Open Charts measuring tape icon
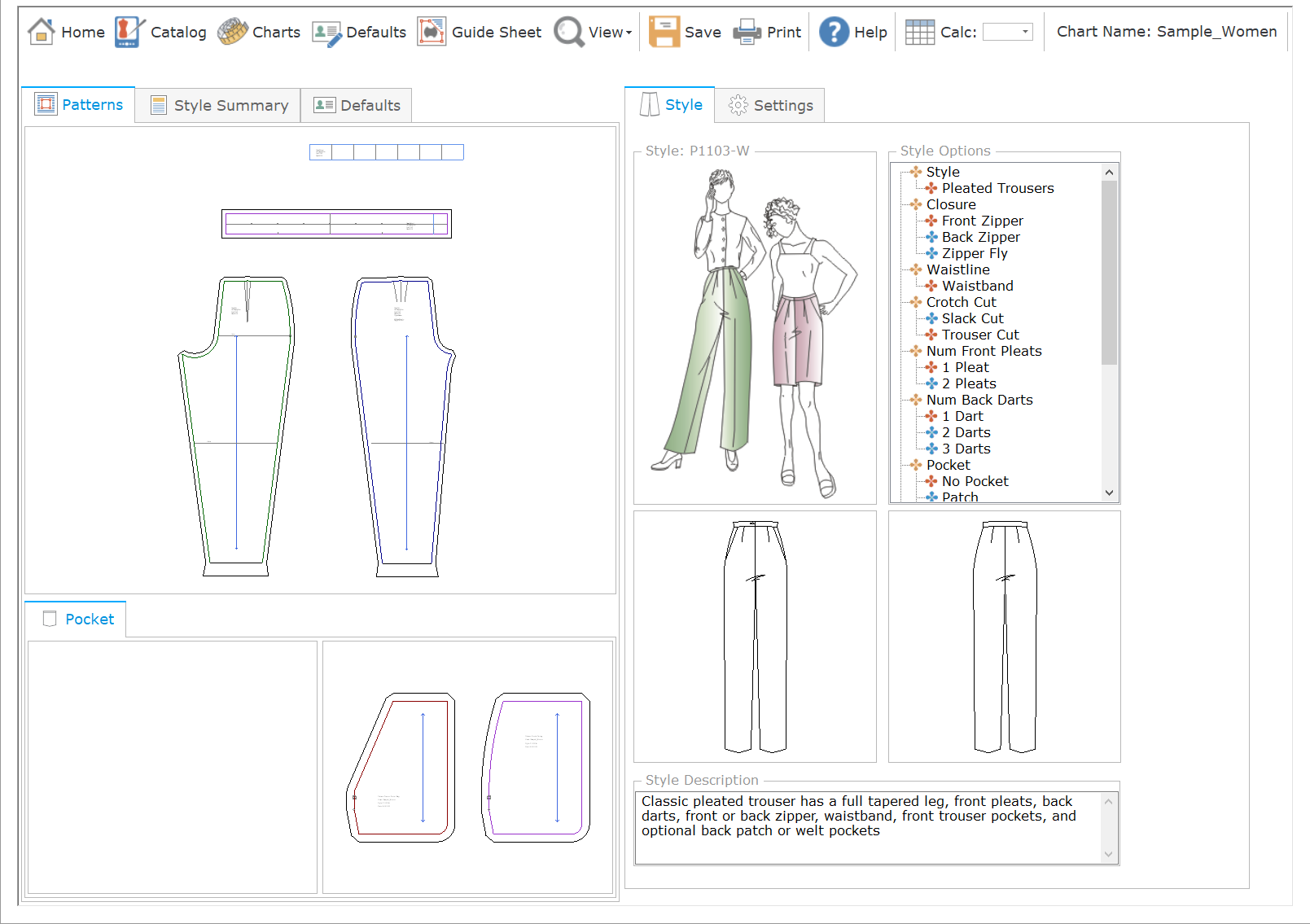Screen dimensions: 1310x924 pyautogui.click(x=233, y=32)
